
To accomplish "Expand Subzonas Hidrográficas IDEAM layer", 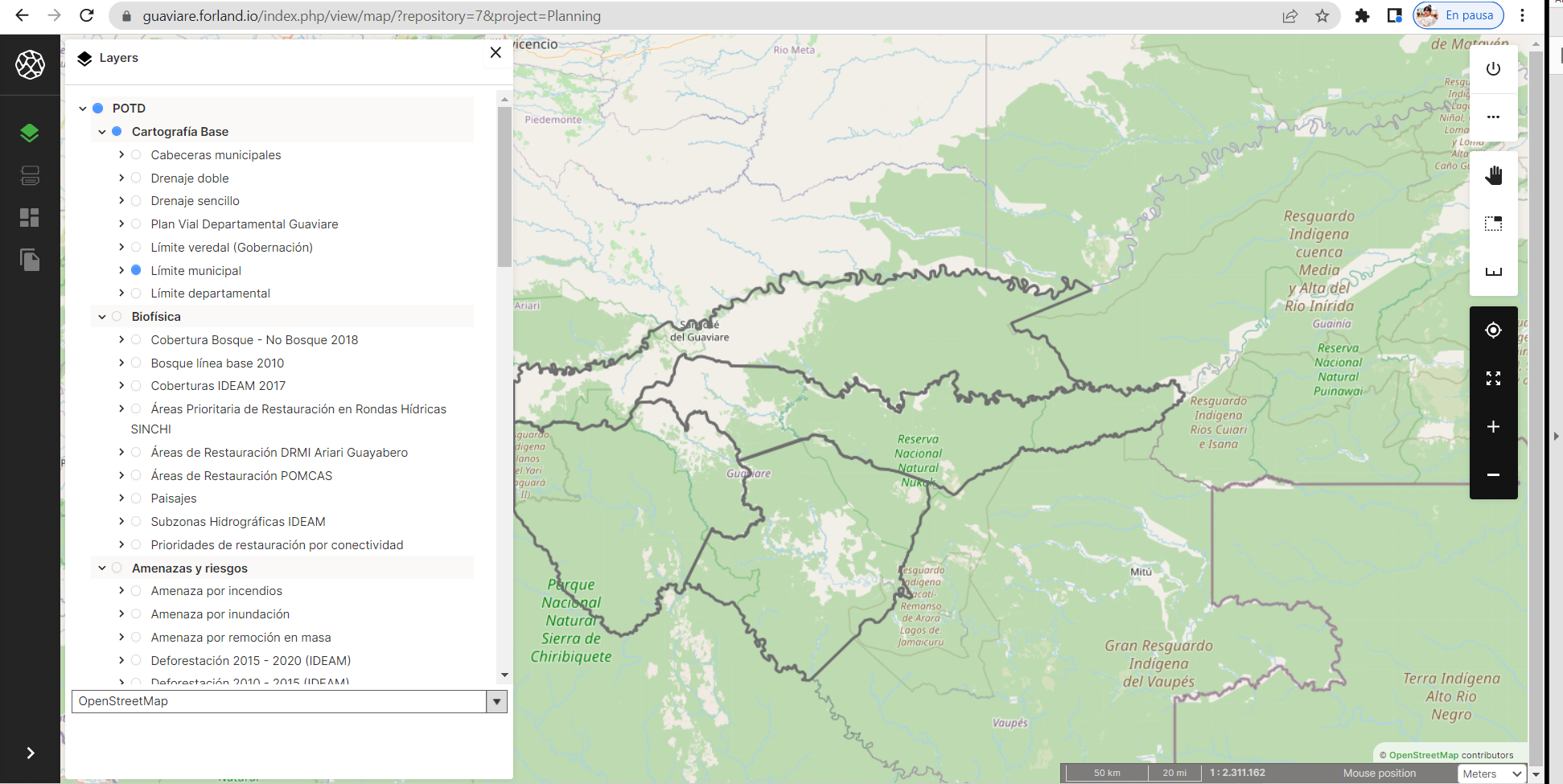I will 121,521.
